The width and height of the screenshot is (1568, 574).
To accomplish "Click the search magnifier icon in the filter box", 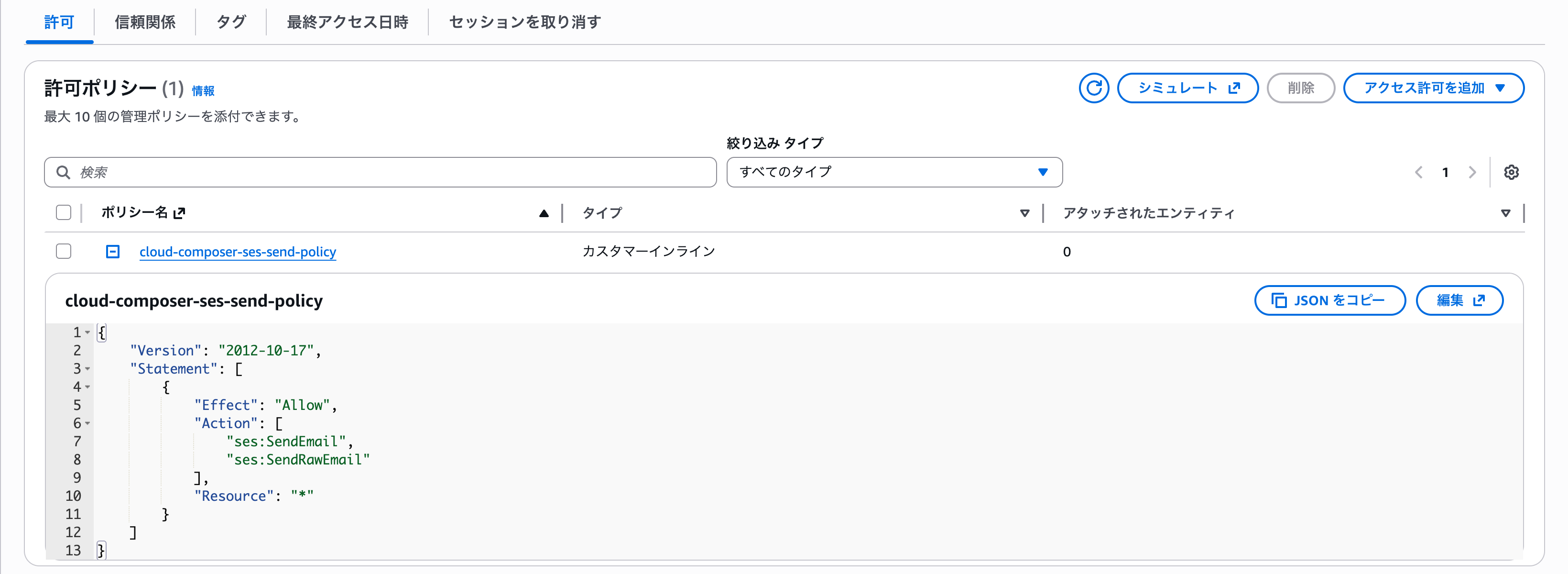I will click(63, 172).
